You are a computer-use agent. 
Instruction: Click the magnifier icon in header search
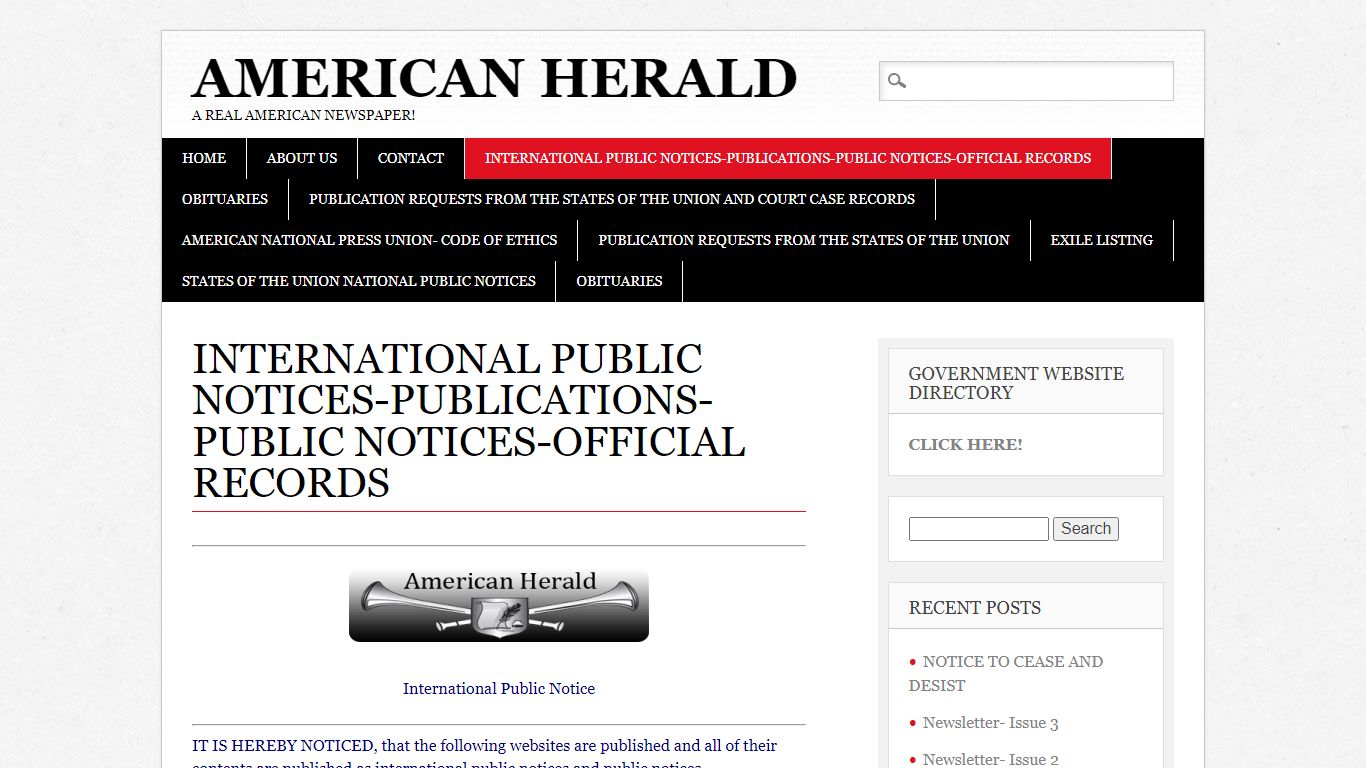(897, 81)
